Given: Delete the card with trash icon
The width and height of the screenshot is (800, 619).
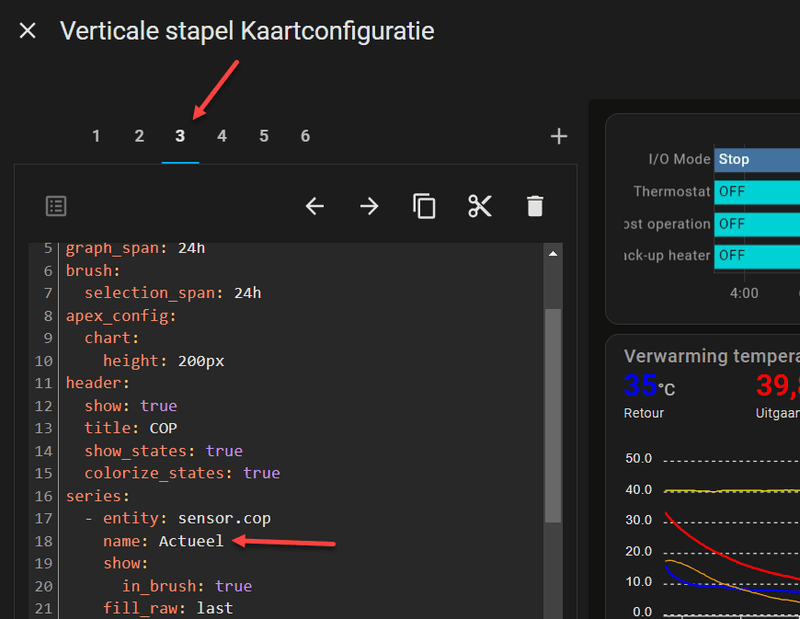Looking at the screenshot, I should point(535,206).
